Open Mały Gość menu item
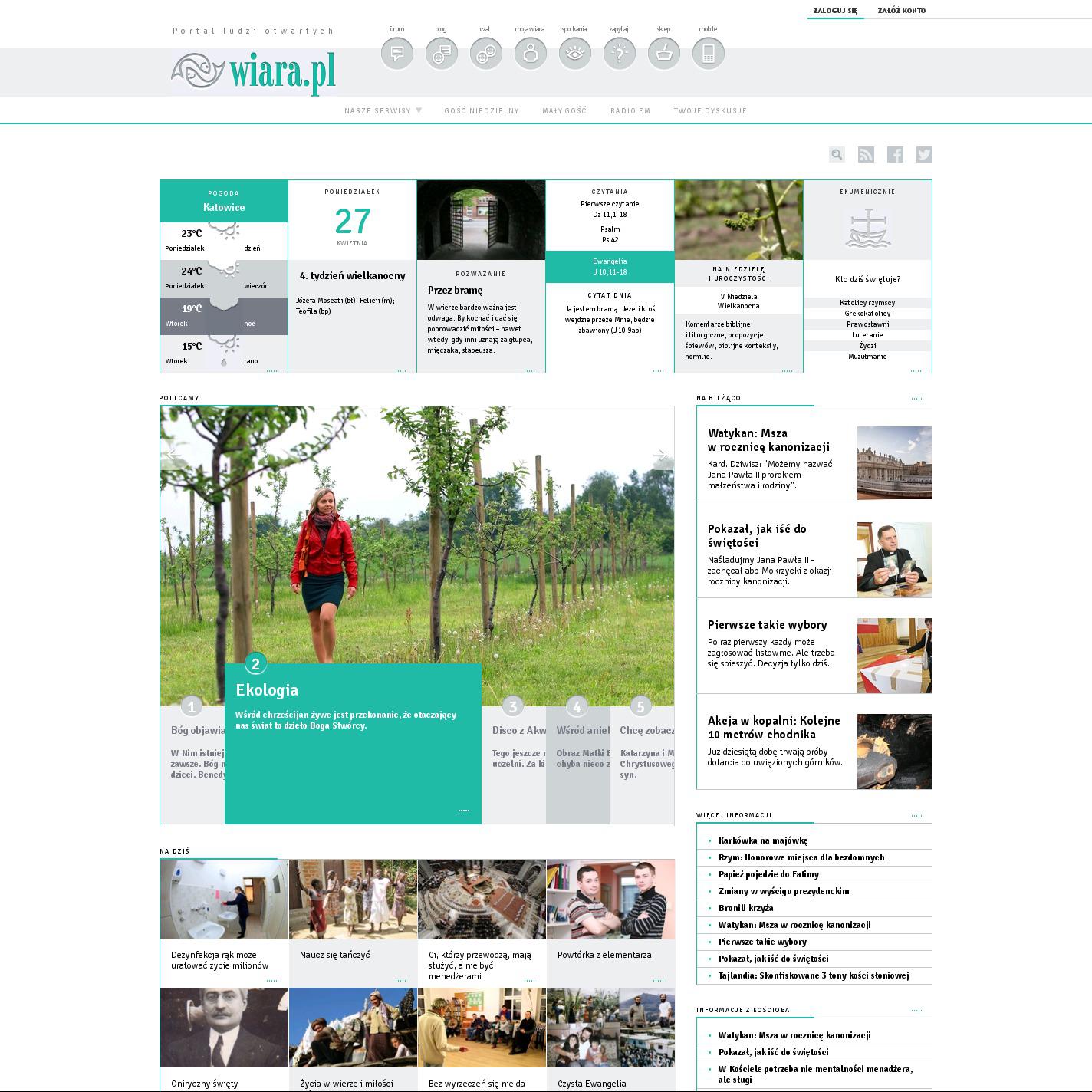This screenshot has height=1092, width=1092. click(x=564, y=111)
